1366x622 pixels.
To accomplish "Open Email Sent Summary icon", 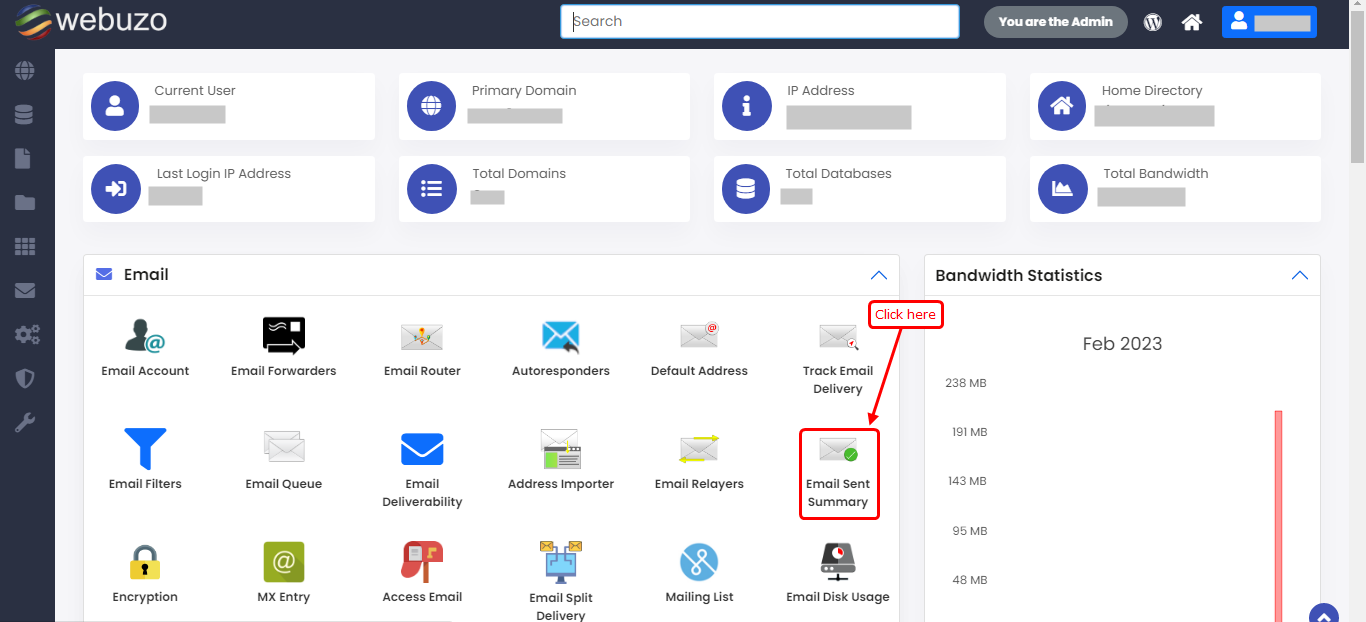I will [838, 451].
